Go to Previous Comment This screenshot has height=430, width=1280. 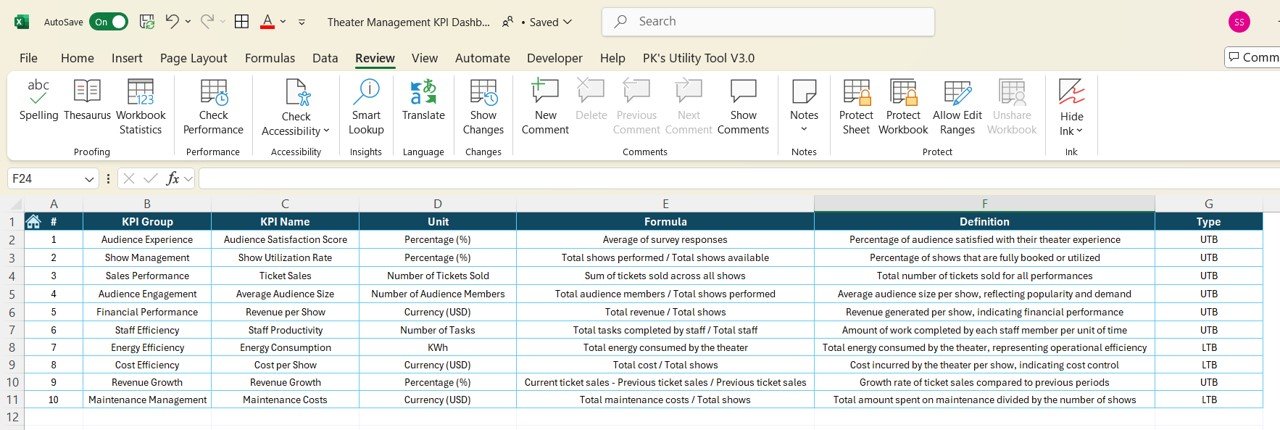pos(636,108)
